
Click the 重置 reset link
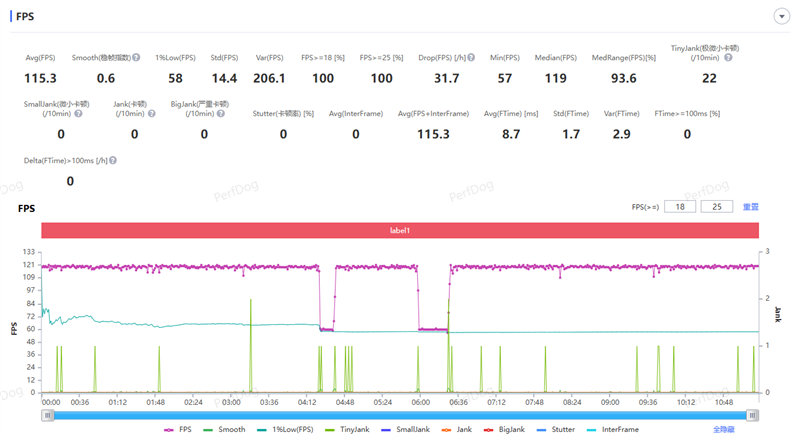pyautogui.click(x=750, y=207)
